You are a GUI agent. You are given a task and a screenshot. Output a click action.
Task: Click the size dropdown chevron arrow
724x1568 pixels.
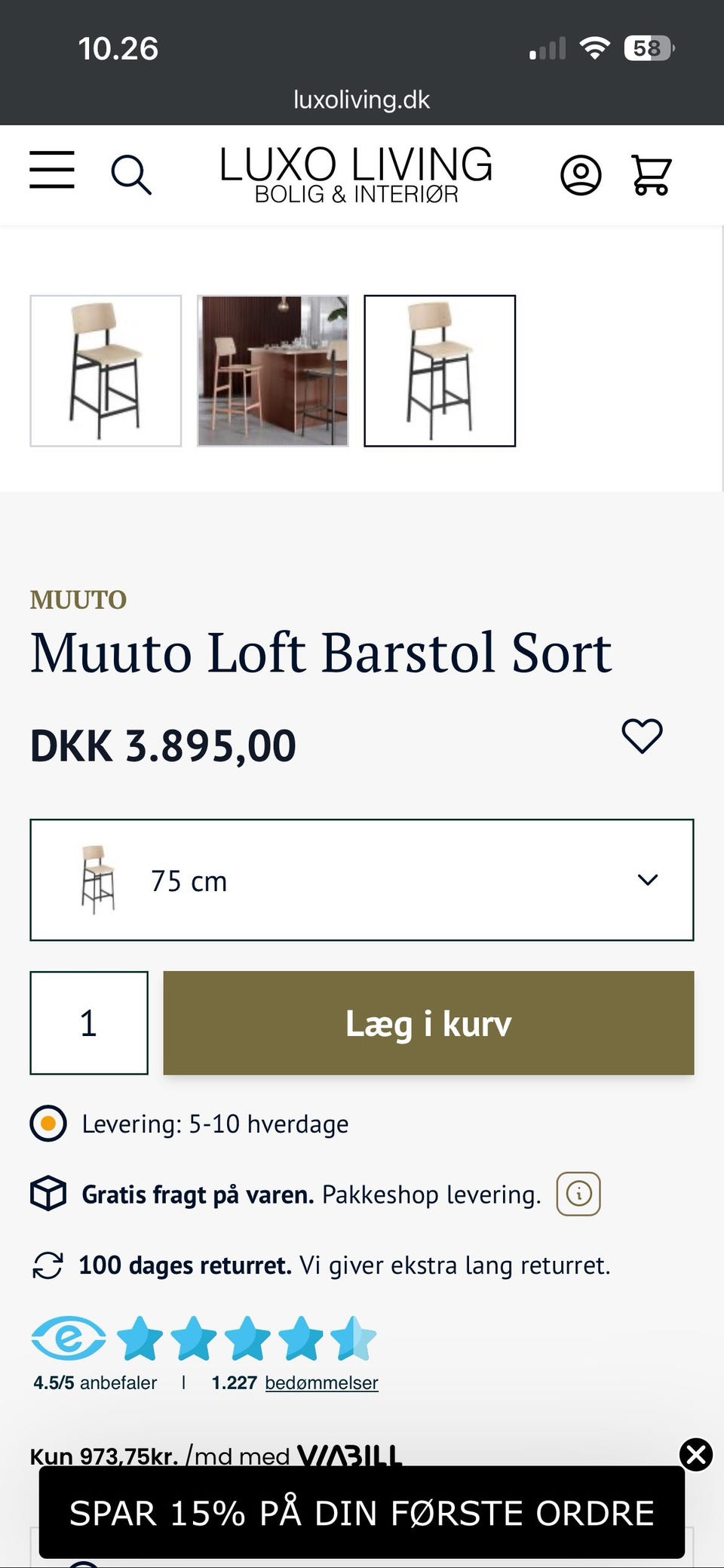(x=648, y=880)
